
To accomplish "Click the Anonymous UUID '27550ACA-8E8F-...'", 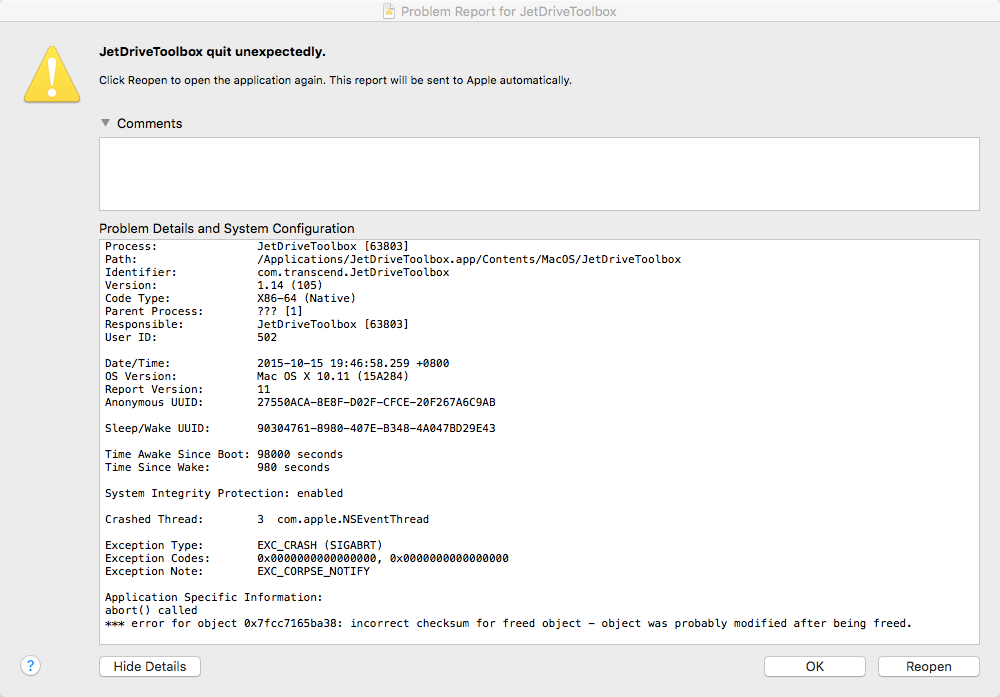I will pyautogui.click(x=376, y=402).
